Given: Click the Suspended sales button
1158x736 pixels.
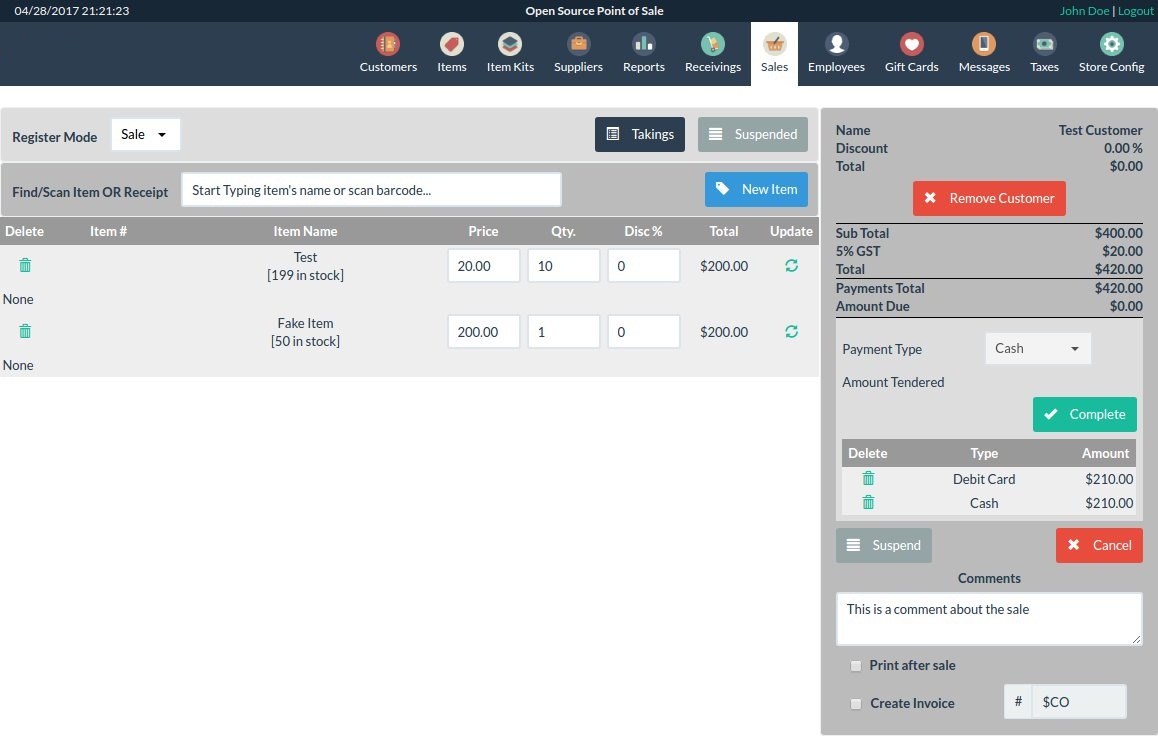Looking at the screenshot, I should pyautogui.click(x=753, y=134).
